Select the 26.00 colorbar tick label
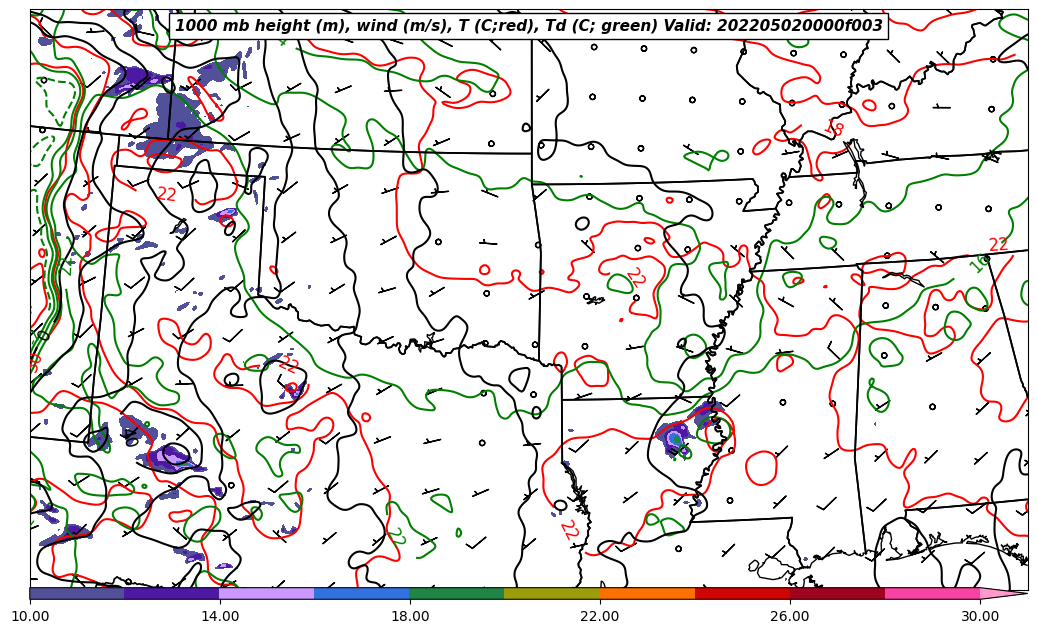 point(790,616)
